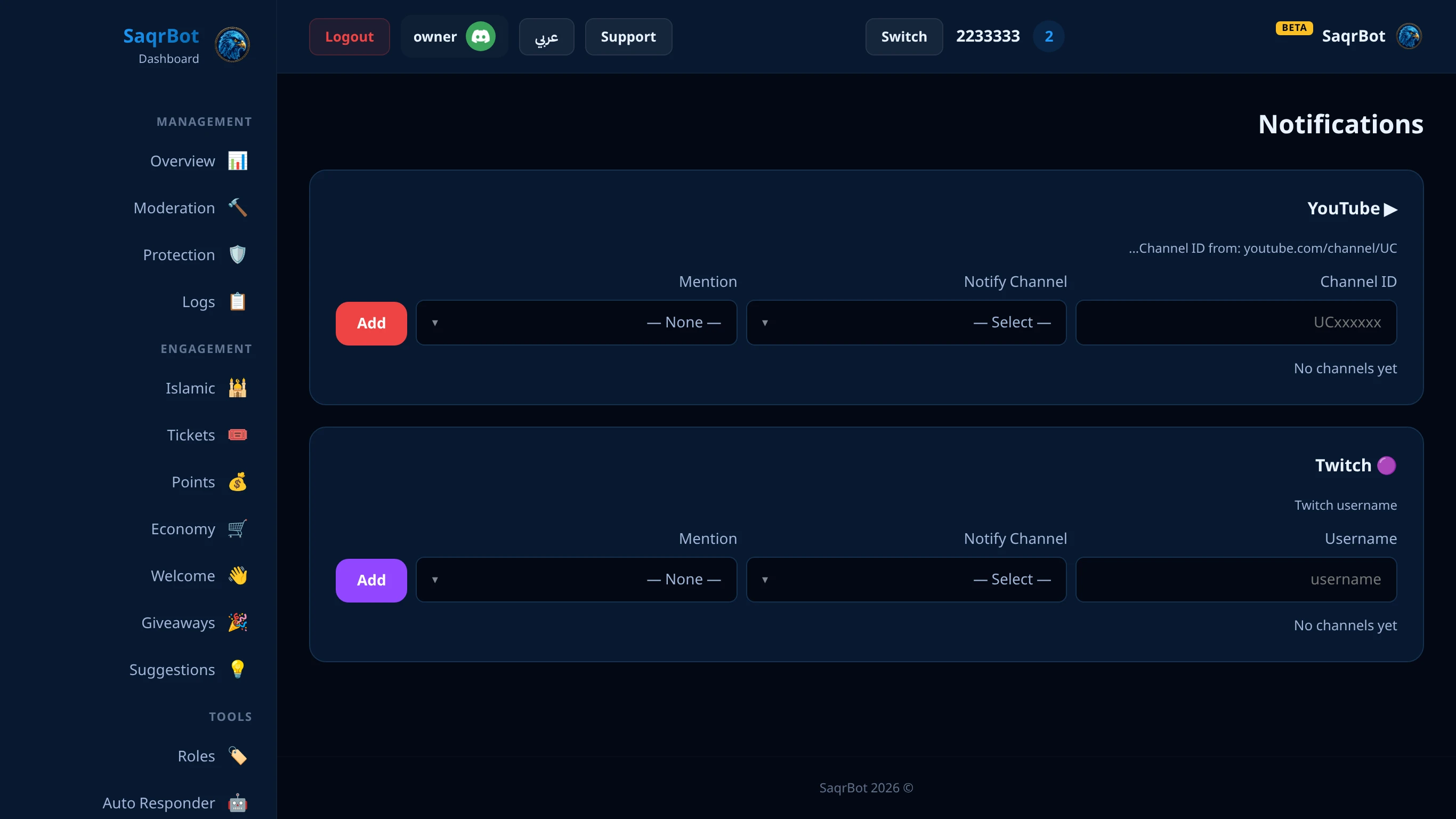
Task: Click the Islamic mosque icon
Action: click(237, 388)
